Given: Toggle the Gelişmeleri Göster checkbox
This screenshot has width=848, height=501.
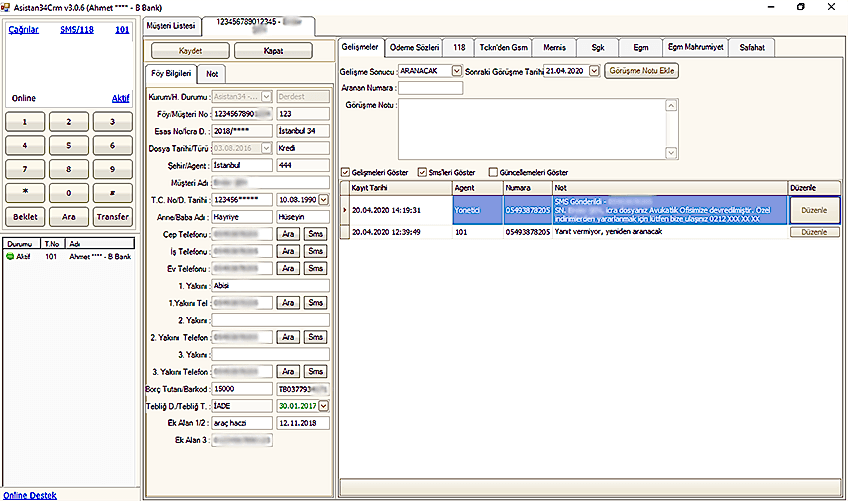Looking at the screenshot, I should click(x=346, y=171).
